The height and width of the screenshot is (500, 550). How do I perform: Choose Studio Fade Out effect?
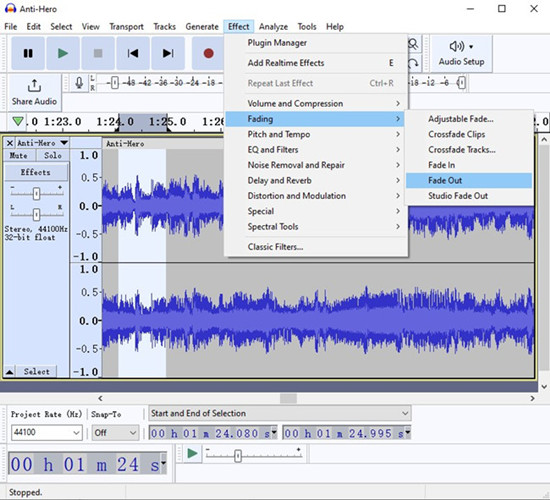coord(469,196)
